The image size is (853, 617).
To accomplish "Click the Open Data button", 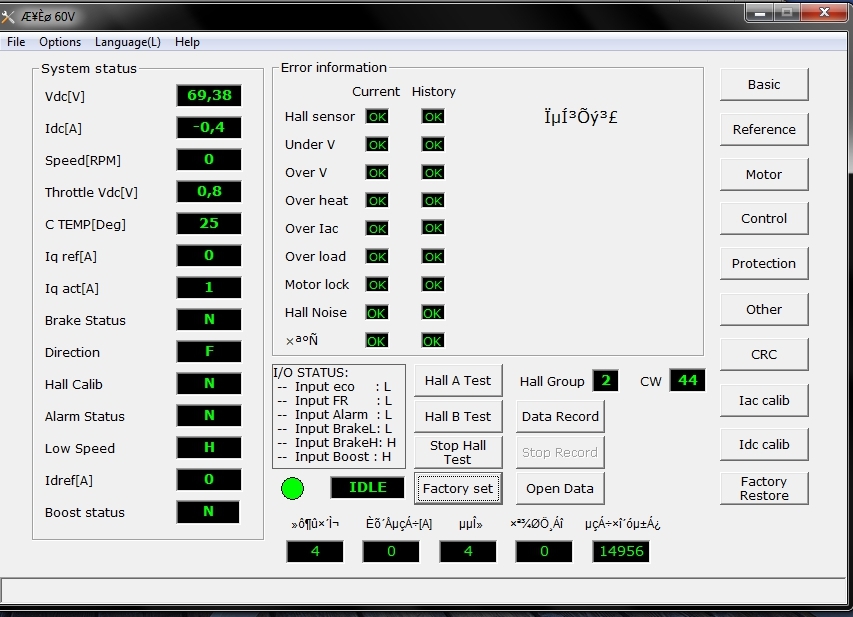I will [x=560, y=489].
